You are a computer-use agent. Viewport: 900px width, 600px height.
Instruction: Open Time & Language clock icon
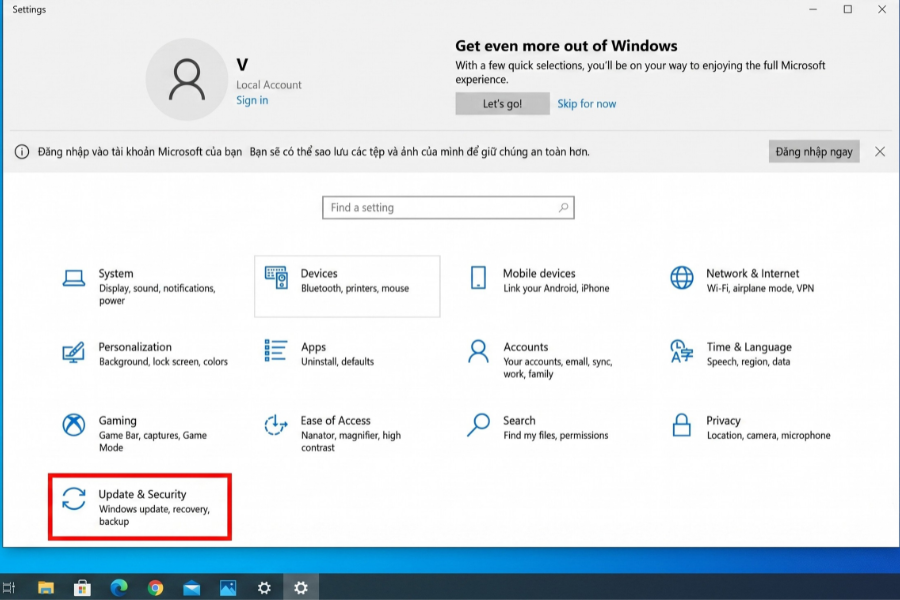(x=681, y=351)
